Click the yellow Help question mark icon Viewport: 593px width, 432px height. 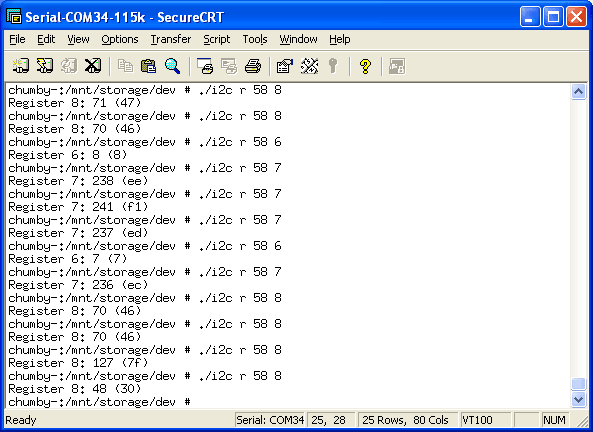[x=365, y=66]
